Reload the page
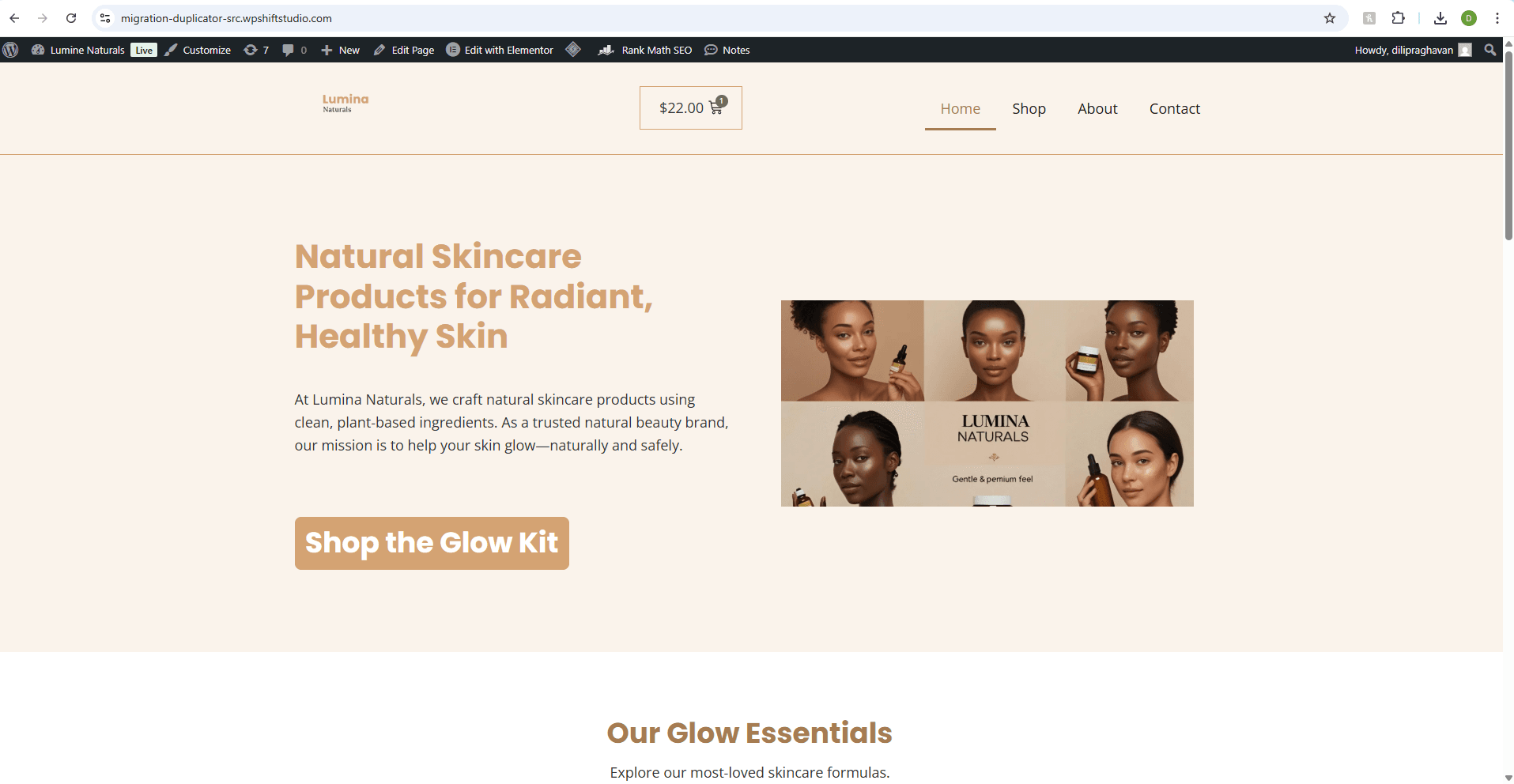Viewport: 1514px width, 784px height. pyautogui.click(x=71, y=18)
